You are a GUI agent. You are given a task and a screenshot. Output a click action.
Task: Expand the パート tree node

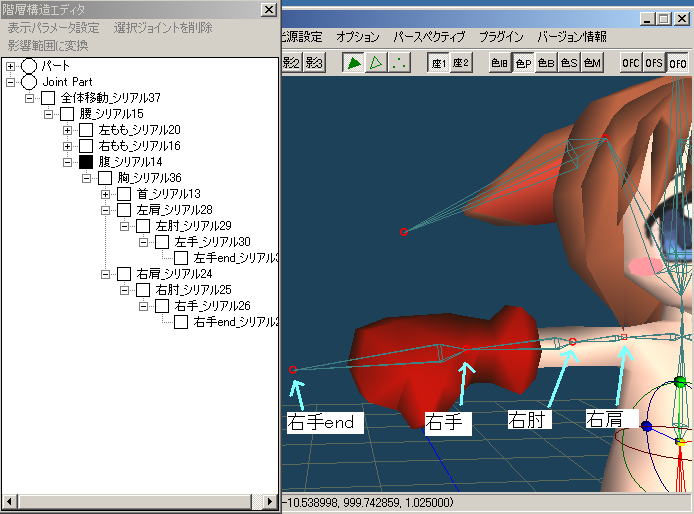point(11,66)
